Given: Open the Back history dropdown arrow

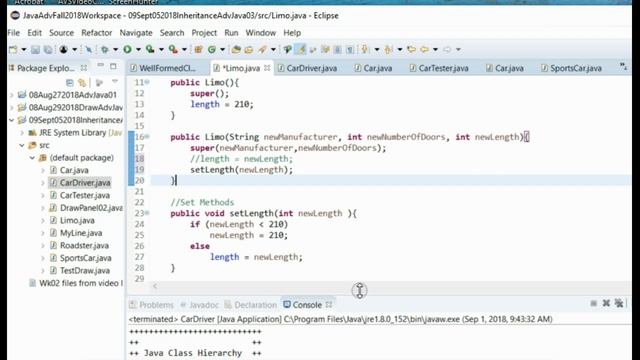Looking at the screenshot, I should tap(436, 49).
